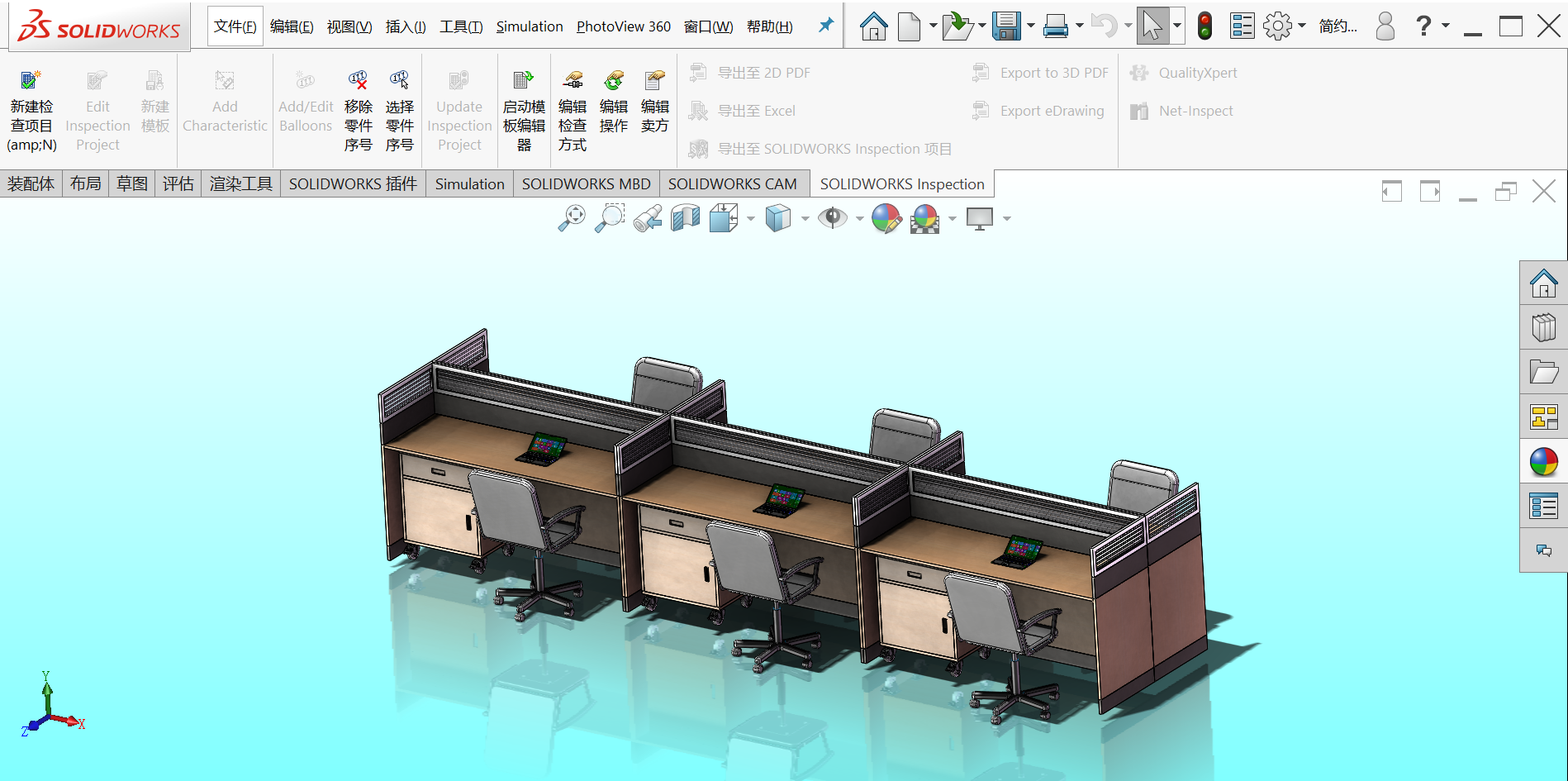Image resolution: width=1568 pixels, height=781 pixels.
Task: Expand the View Orientation dropdown arrow
Action: (751, 219)
